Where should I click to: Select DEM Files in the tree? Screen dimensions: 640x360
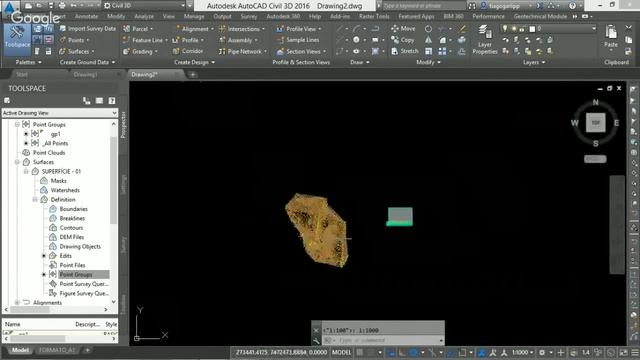pyautogui.click(x=71, y=237)
